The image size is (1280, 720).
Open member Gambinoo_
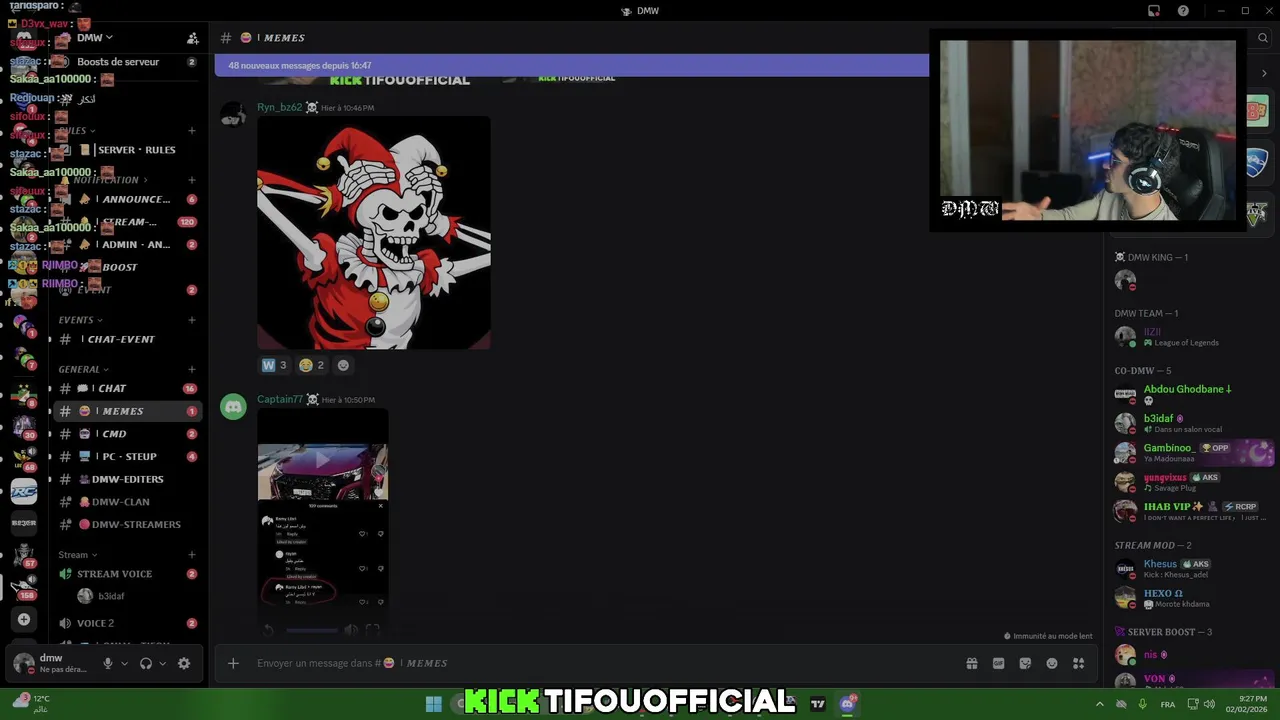coord(1193,452)
